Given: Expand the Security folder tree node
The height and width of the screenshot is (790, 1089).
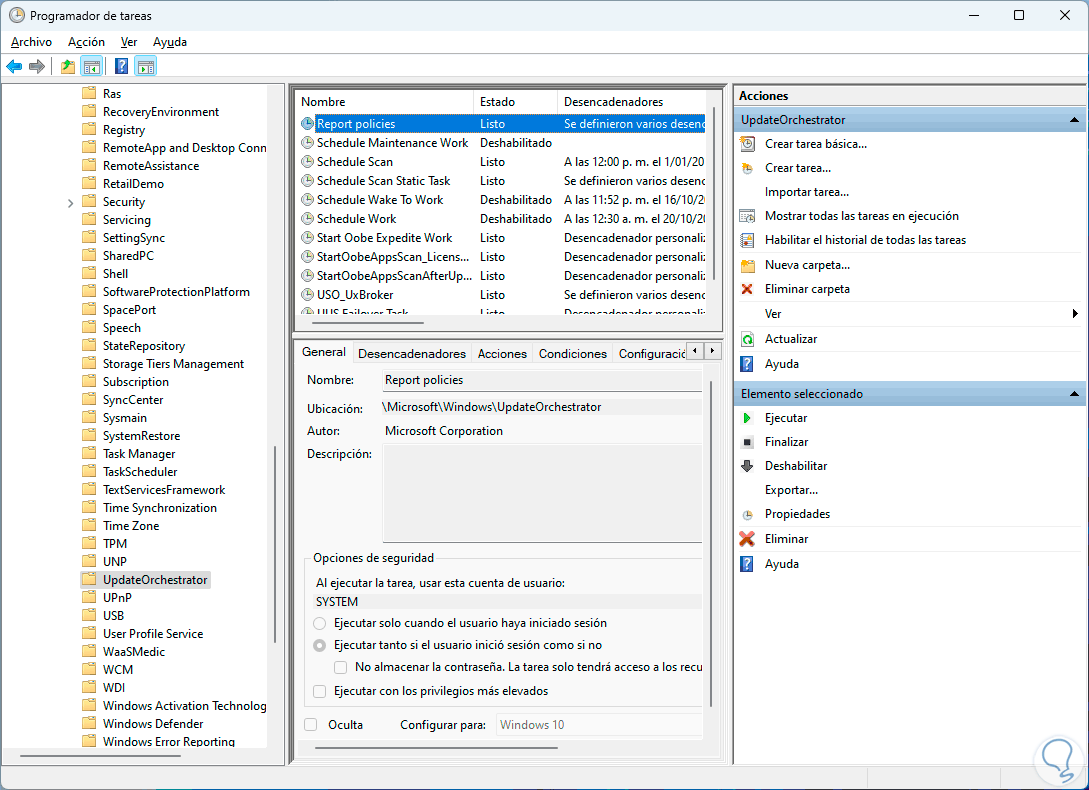Looking at the screenshot, I should 70,203.
